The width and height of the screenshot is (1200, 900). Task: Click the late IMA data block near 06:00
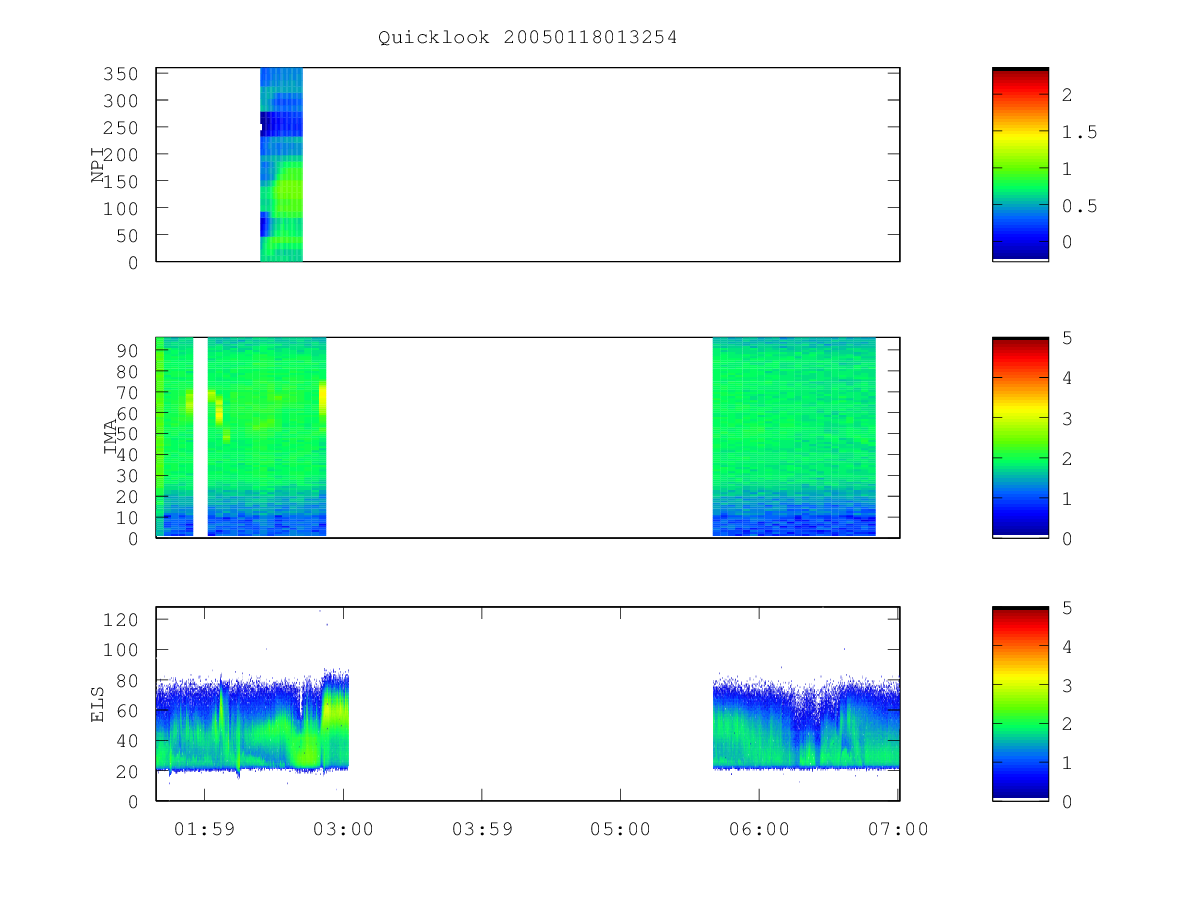pos(794,437)
